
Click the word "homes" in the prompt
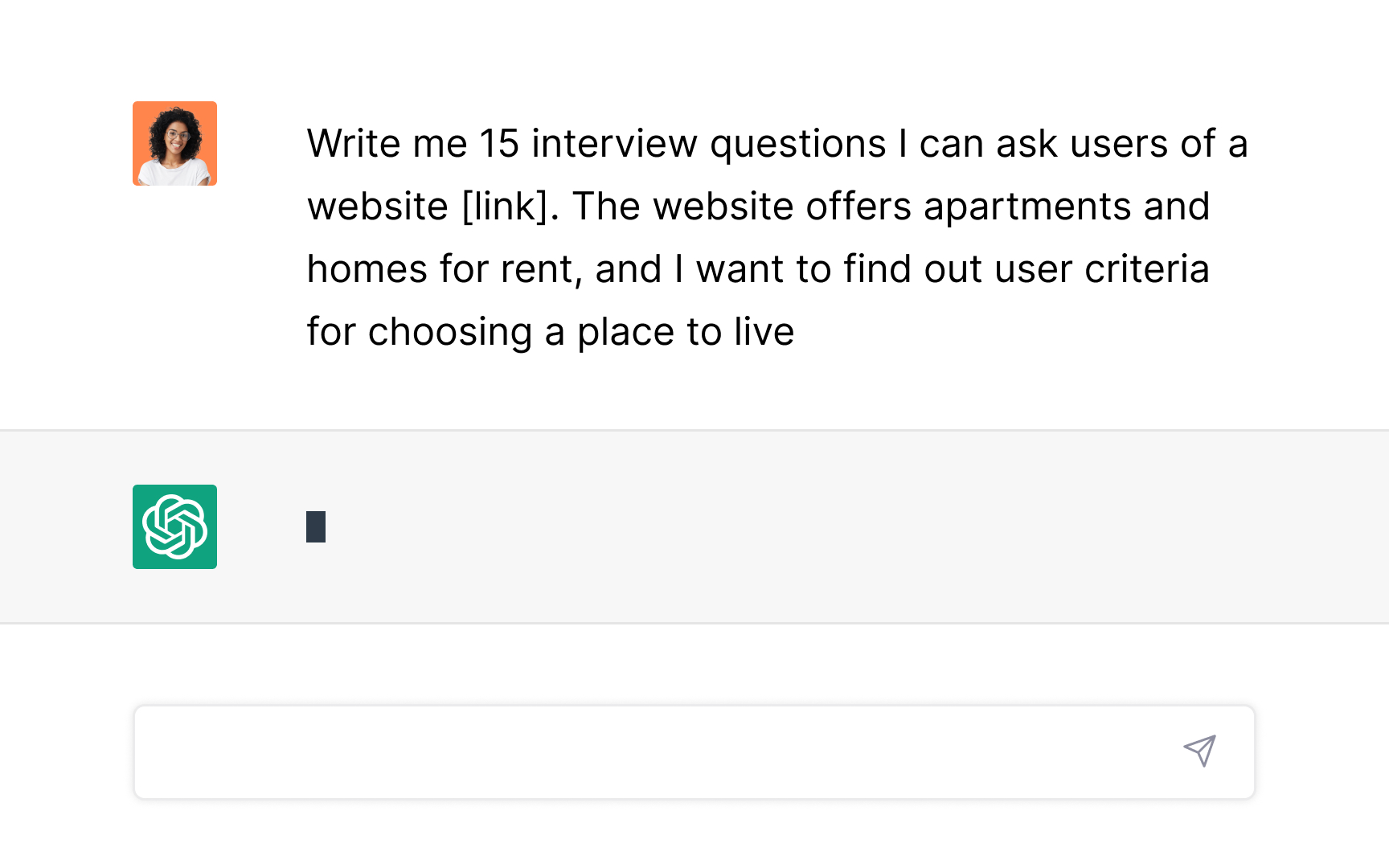tap(367, 269)
